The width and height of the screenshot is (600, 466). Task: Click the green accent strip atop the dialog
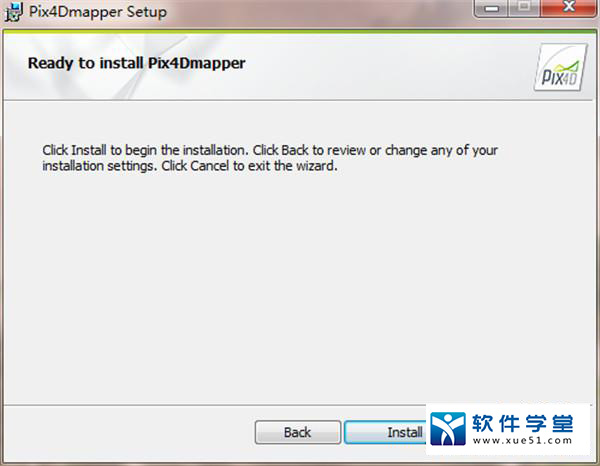(300, 31)
